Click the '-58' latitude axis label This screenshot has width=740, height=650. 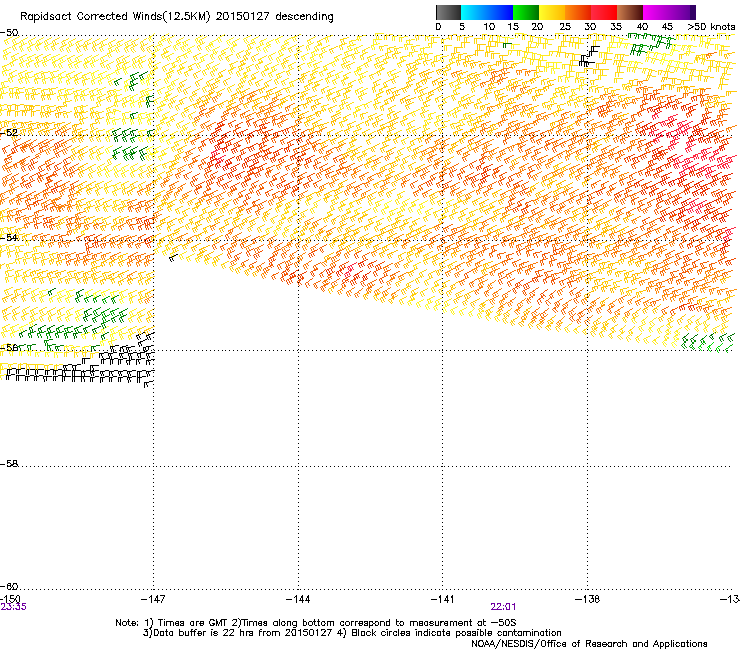pos(9,464)
